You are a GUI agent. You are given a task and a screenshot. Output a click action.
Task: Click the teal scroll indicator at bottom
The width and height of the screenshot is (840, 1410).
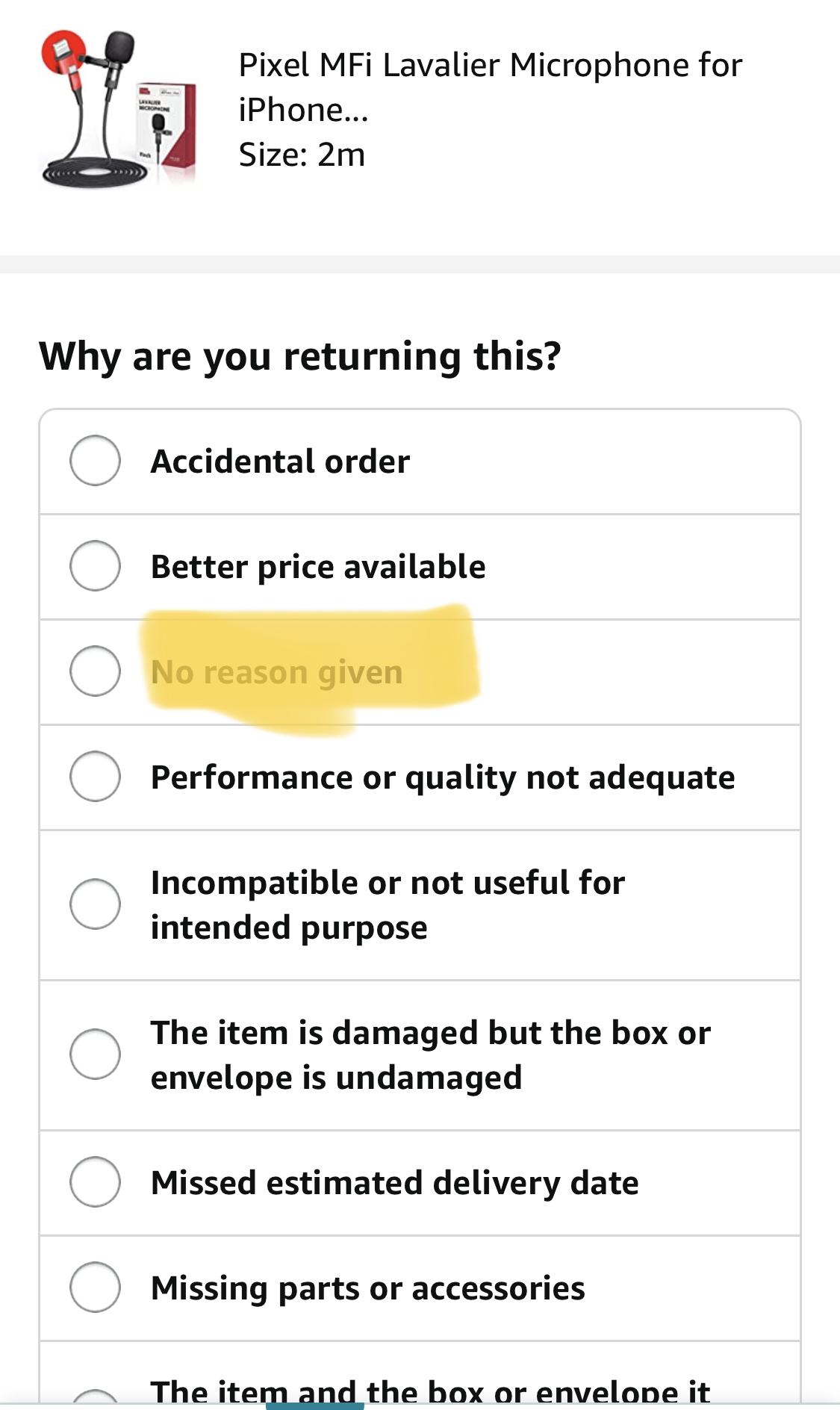[x=314, y=1406]
